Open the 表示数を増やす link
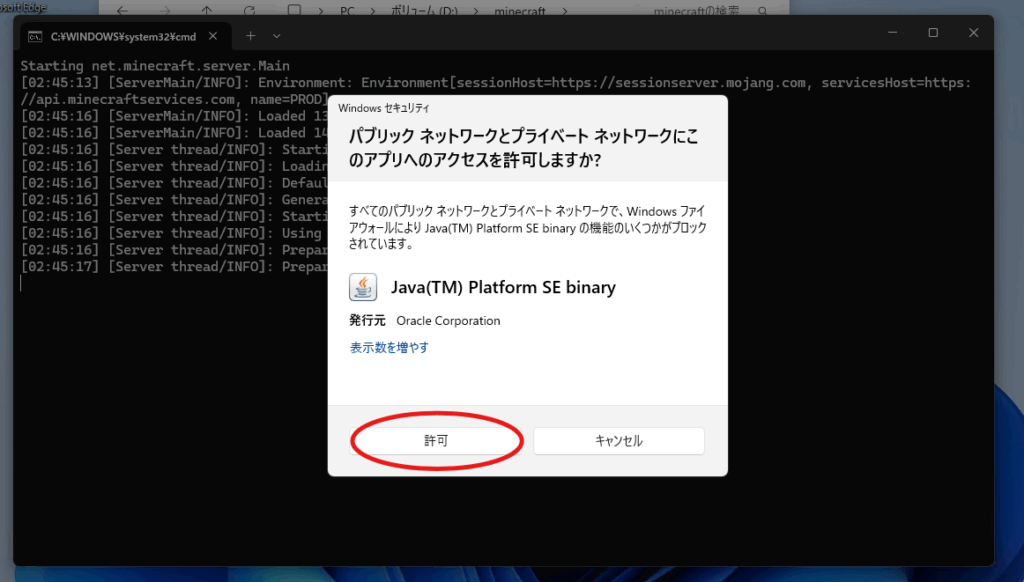This screenshot has height=582, width=1024. pyautogui.click(x=389, y=348)
